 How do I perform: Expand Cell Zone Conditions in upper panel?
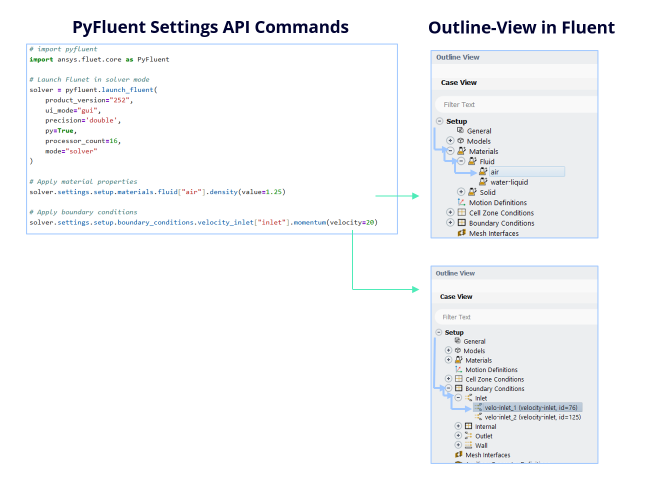click(450, 212)
